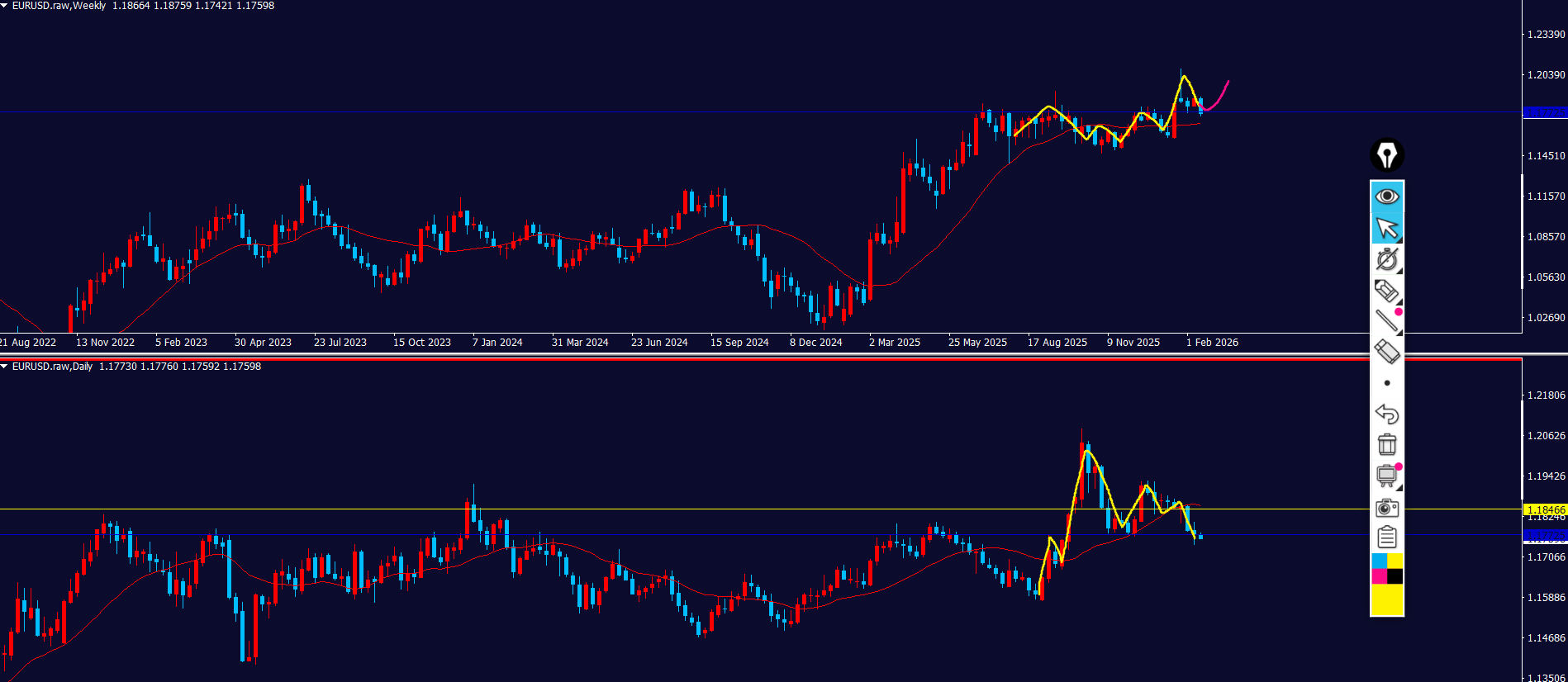The width and height of the screenshot is (1568, 682).
Task: Click the brush size dot
Action: coord(1387,383)
